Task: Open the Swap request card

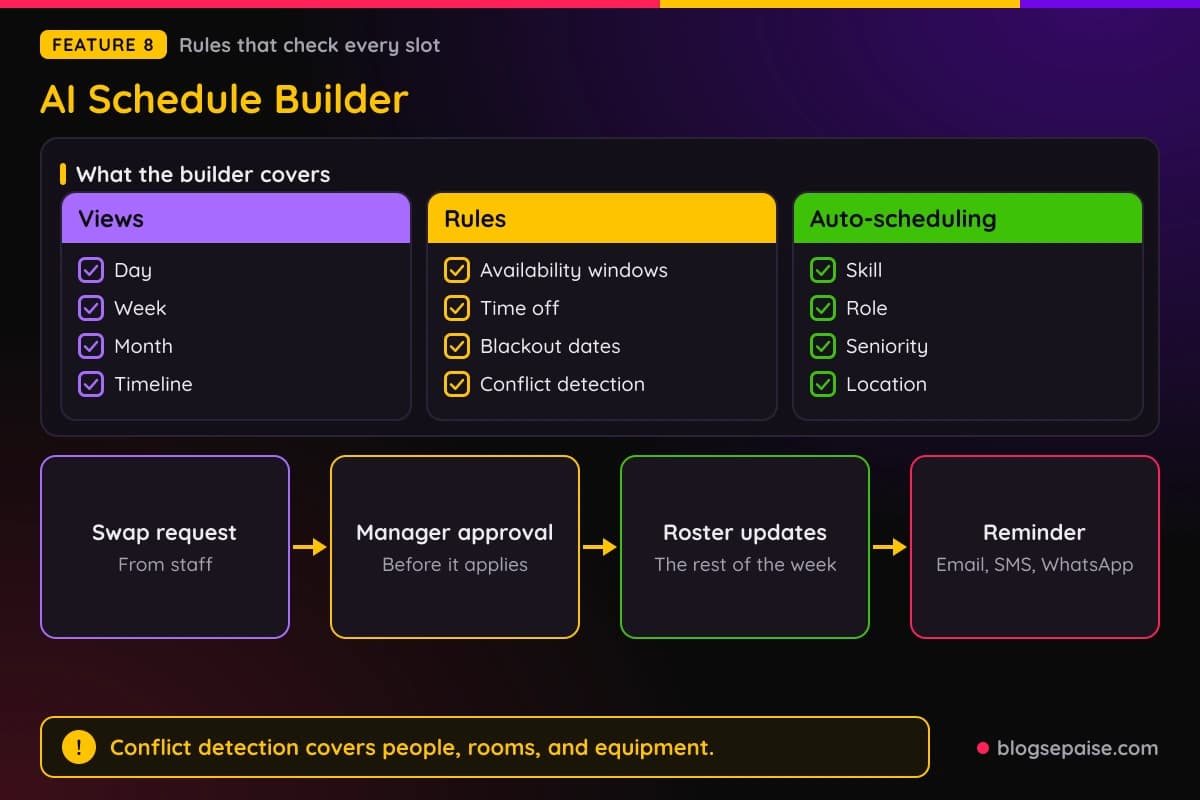Action: coord(165,547)
